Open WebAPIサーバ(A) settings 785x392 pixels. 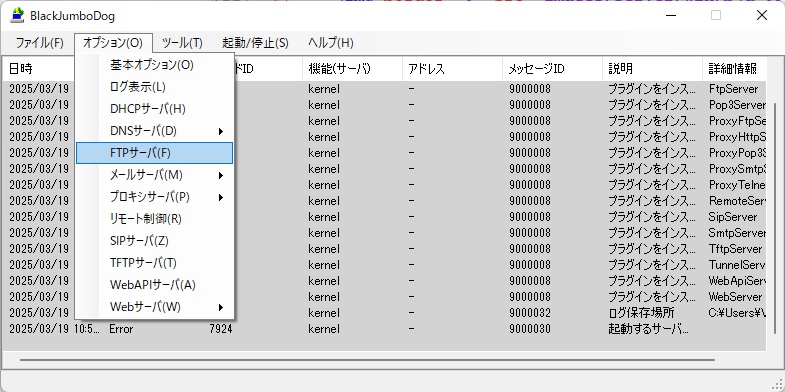[x=154, y=285]
